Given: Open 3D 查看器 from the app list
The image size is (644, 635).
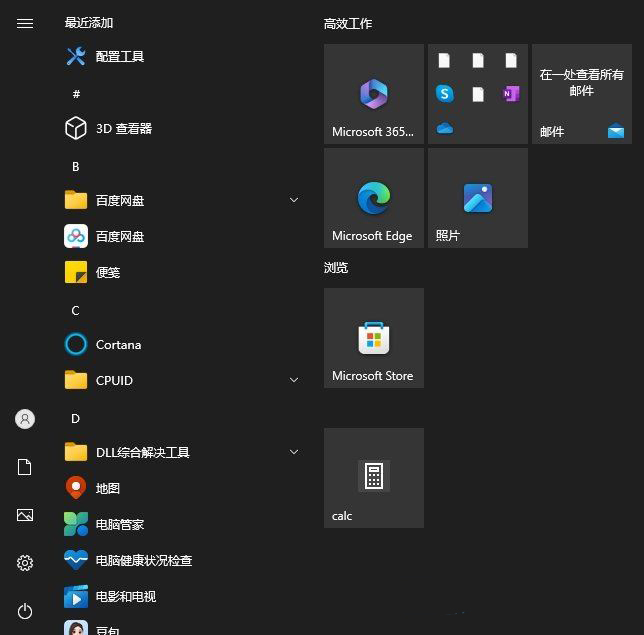Looking at the screenshot, I should click(123, 128).
